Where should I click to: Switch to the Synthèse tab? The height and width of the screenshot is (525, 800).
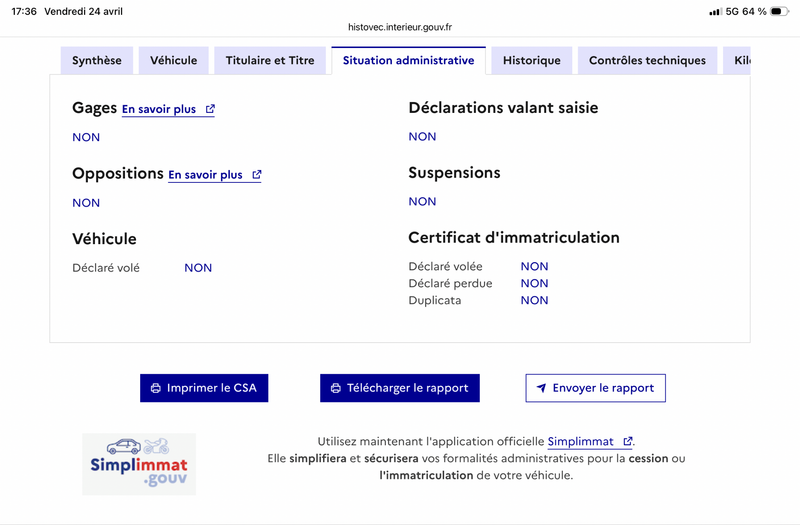point(97,61)
